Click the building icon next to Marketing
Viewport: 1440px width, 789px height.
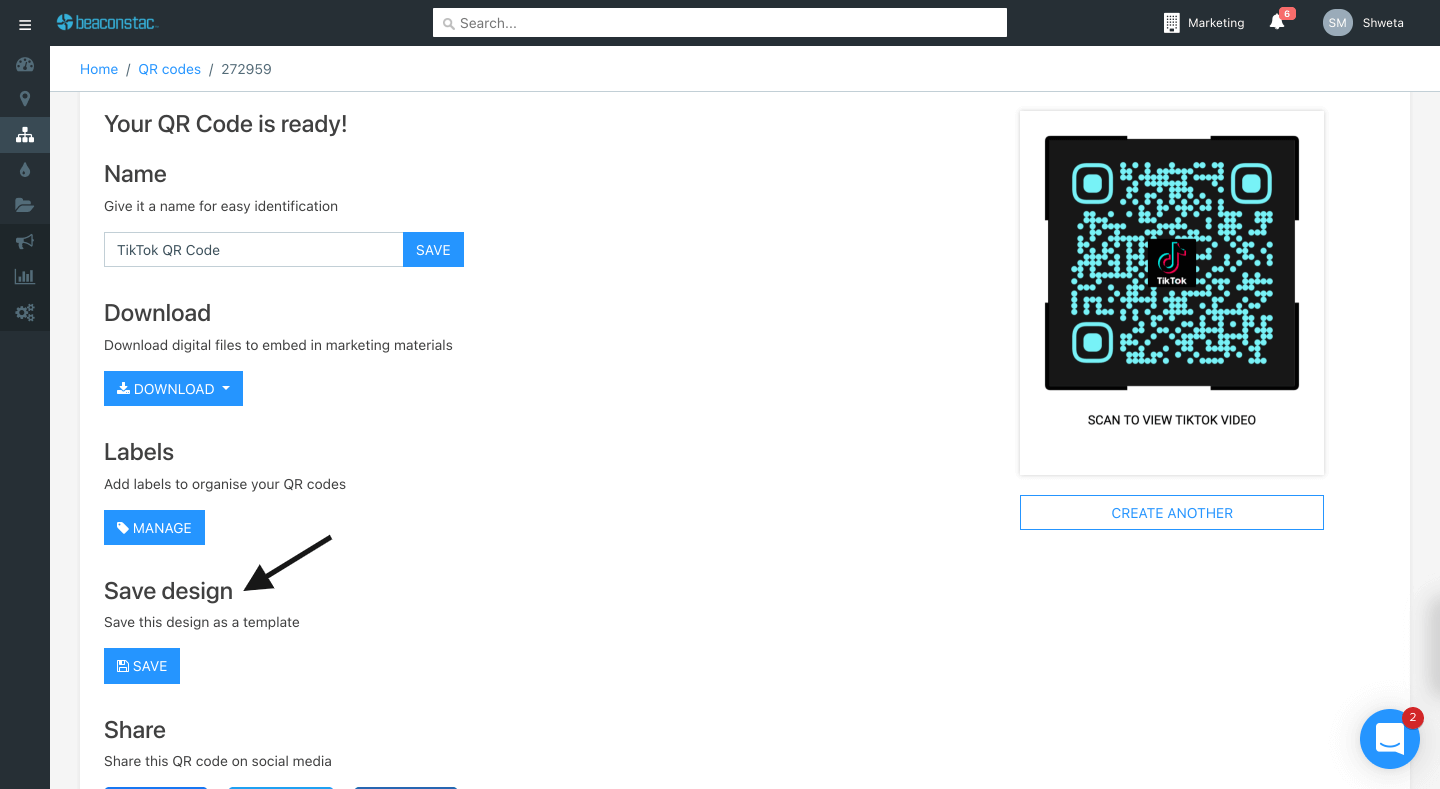click(1171, 22)
